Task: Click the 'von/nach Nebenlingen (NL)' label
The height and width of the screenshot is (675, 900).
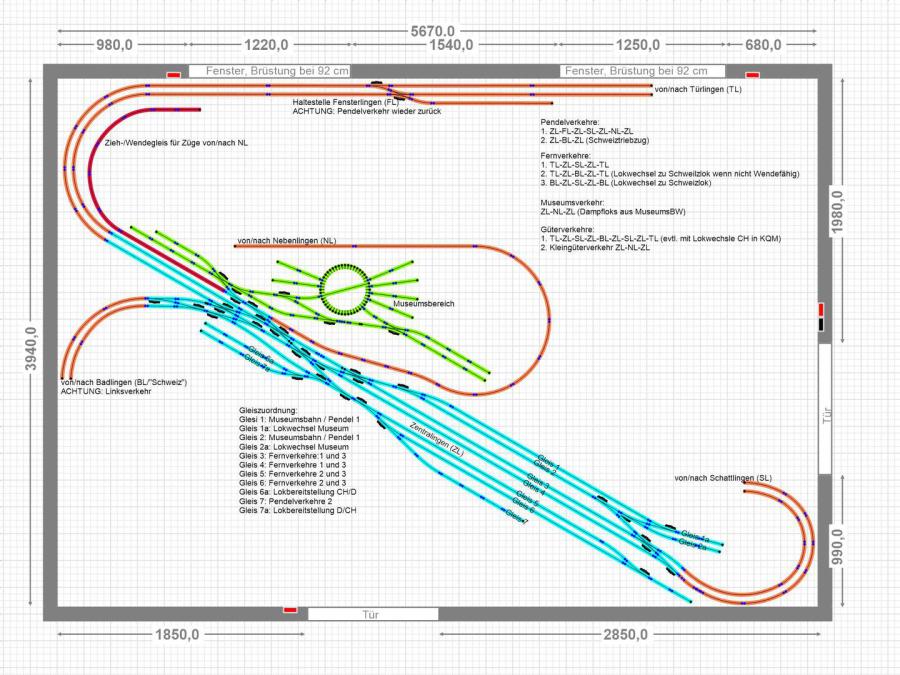Action: coord(286,241)
